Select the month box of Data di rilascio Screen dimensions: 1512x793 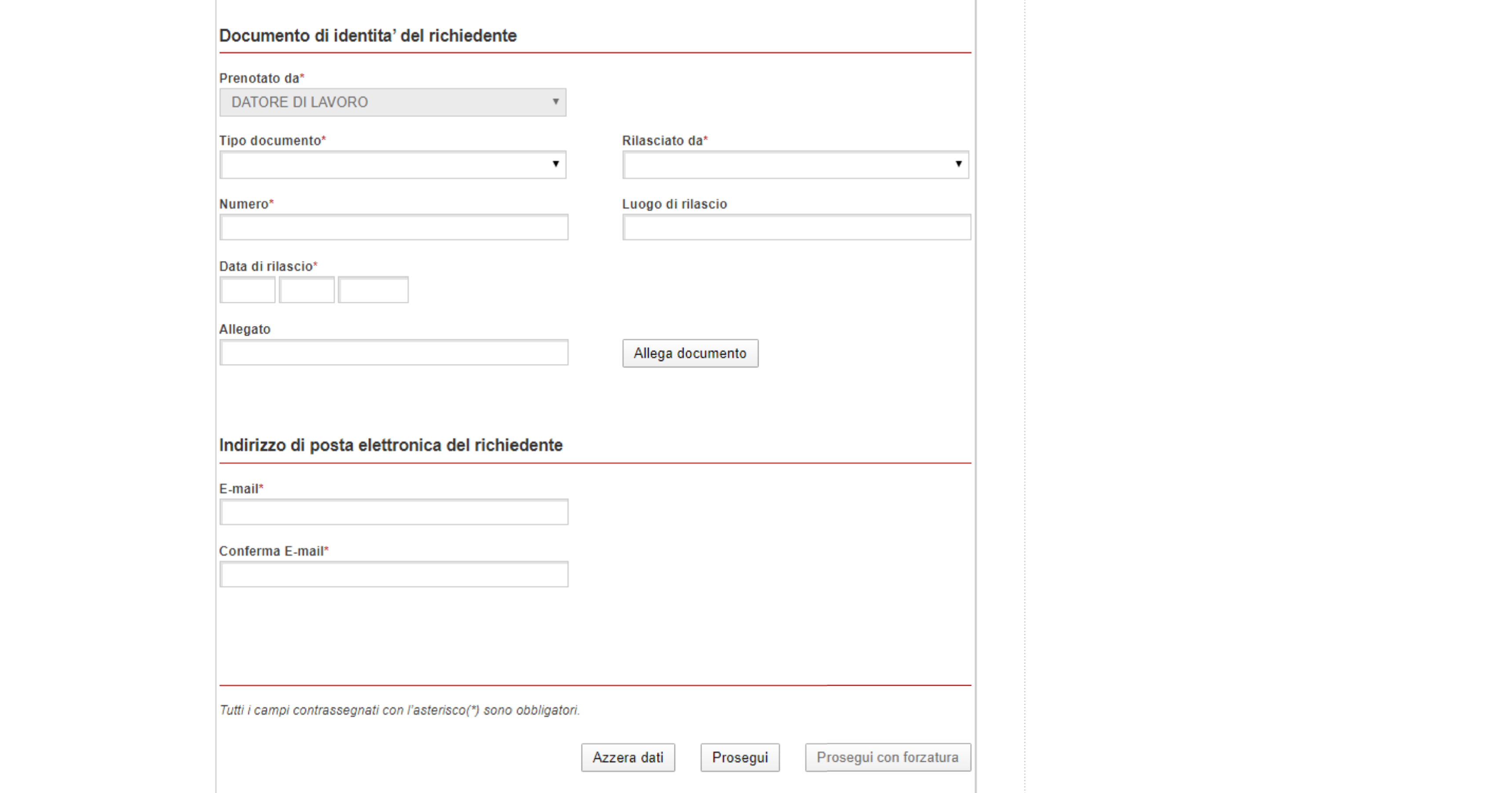[x=307, y=290]
